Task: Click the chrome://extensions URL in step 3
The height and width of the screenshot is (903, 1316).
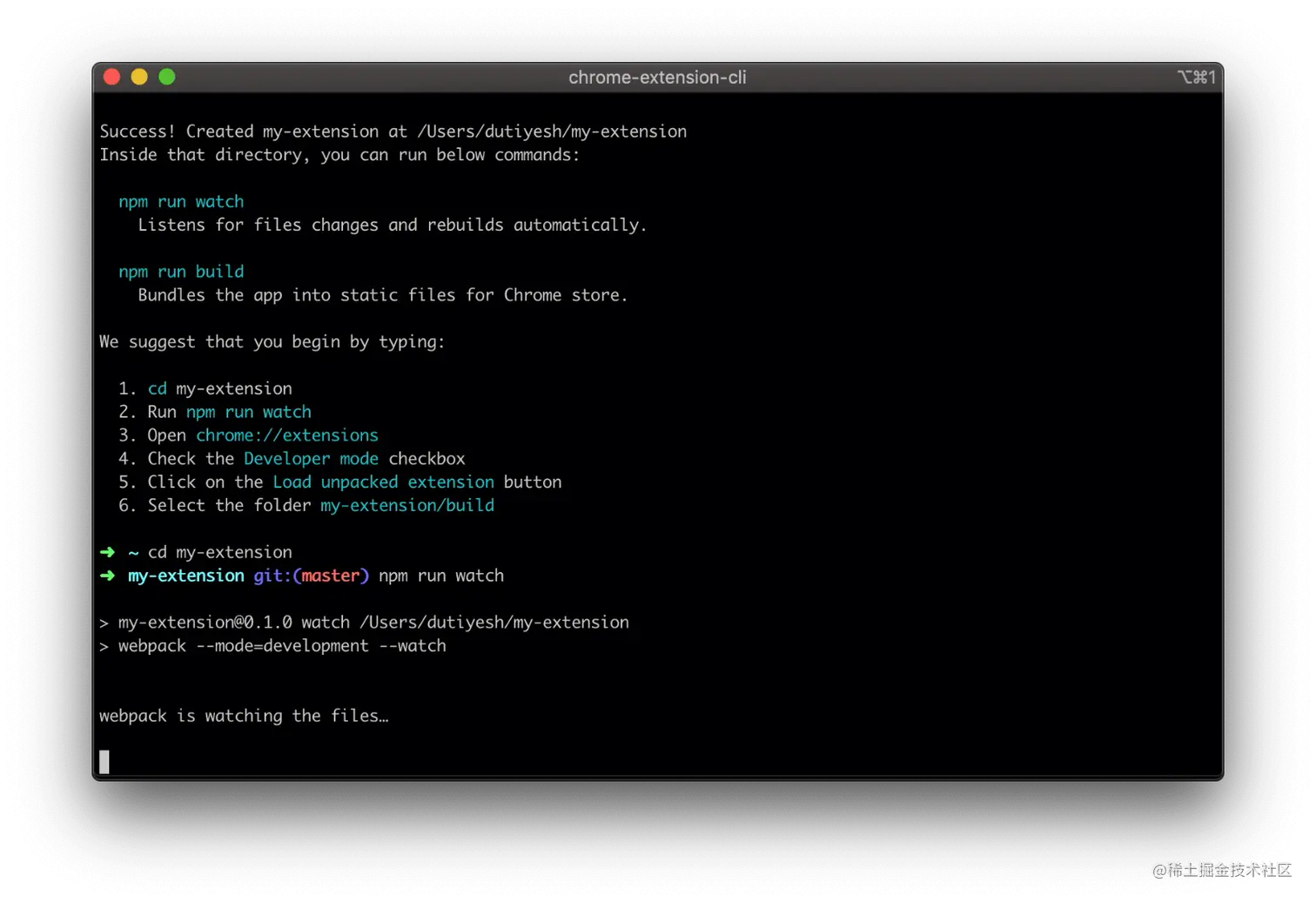Action: point(287,435)
